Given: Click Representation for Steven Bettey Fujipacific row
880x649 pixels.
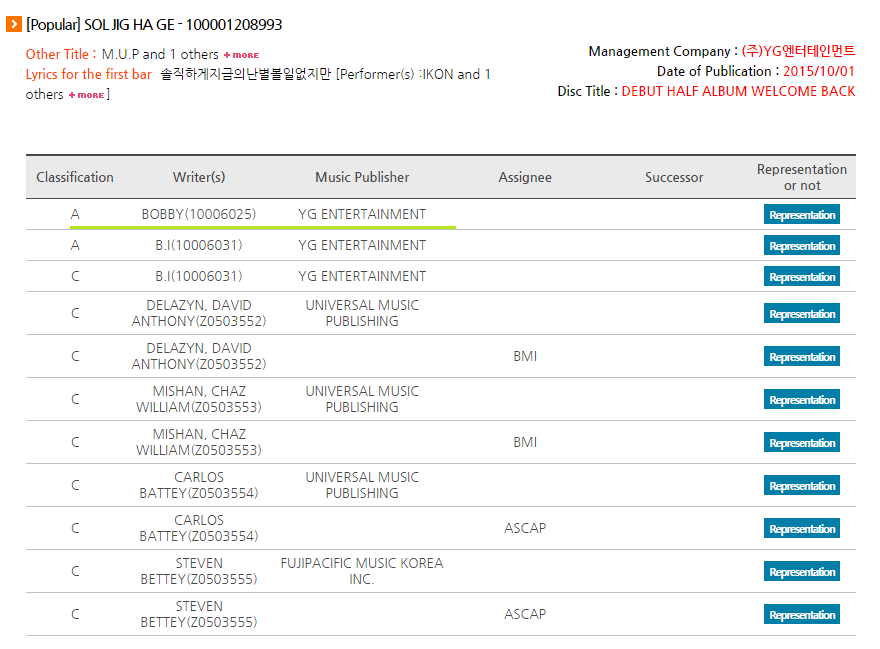Looking at the screenshot, I should coord(801,572).
